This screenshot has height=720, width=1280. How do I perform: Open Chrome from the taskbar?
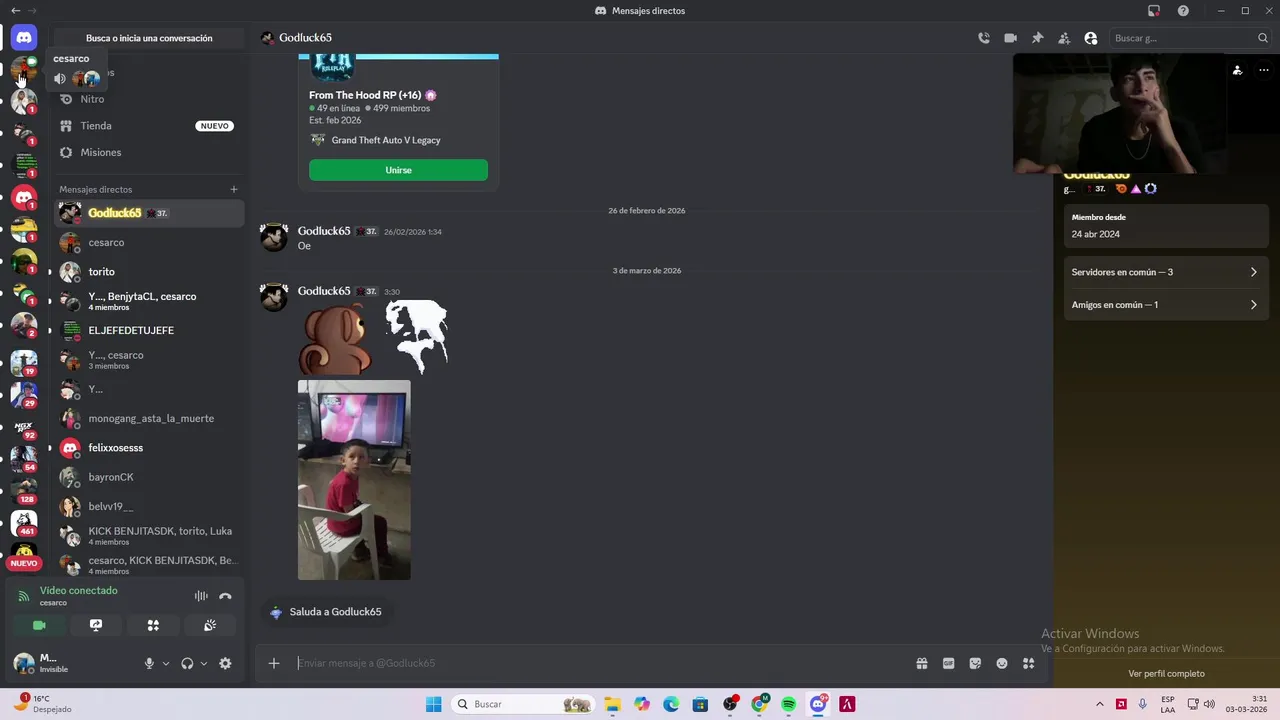pyautogui.click(x=759, y=704)
